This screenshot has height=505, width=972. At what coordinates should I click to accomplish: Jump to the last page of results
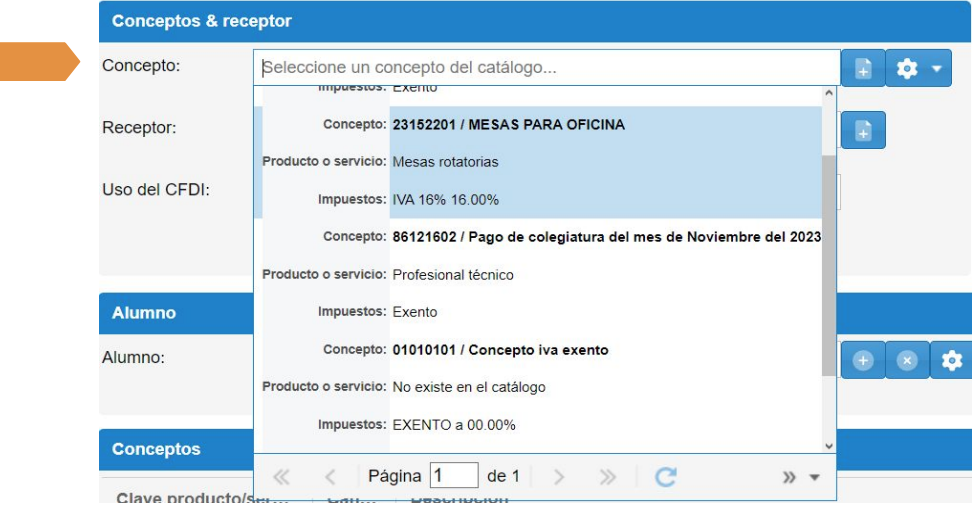click(608, 477)
